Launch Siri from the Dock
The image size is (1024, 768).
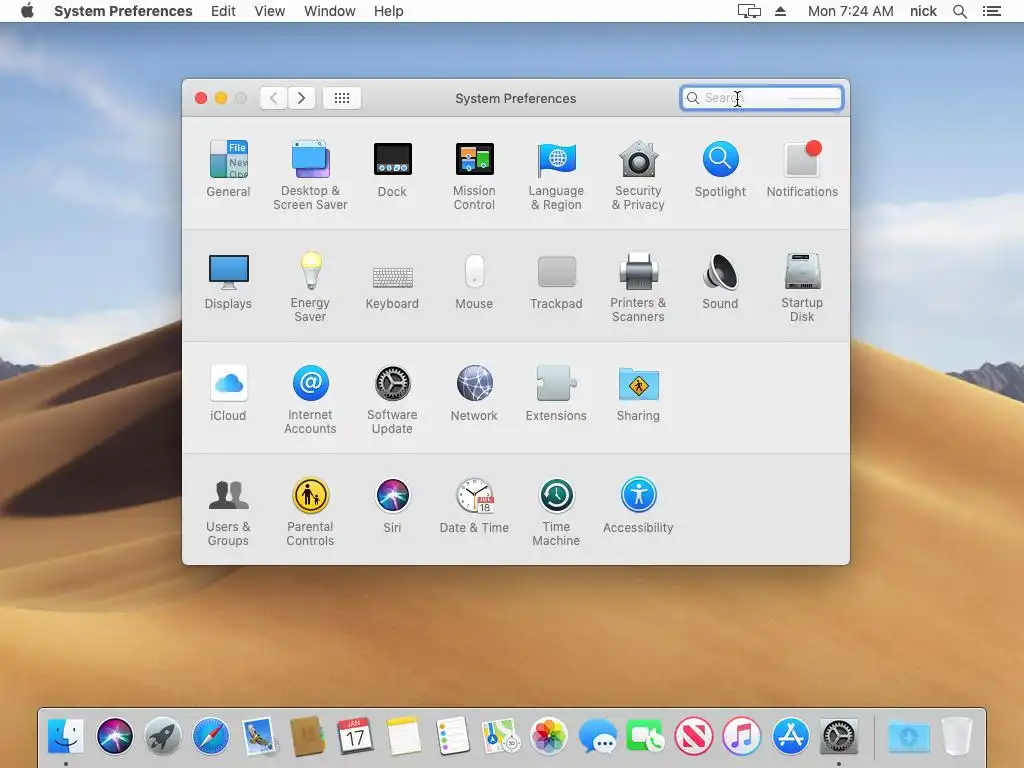pyautogui.click(x=115, y=736)
